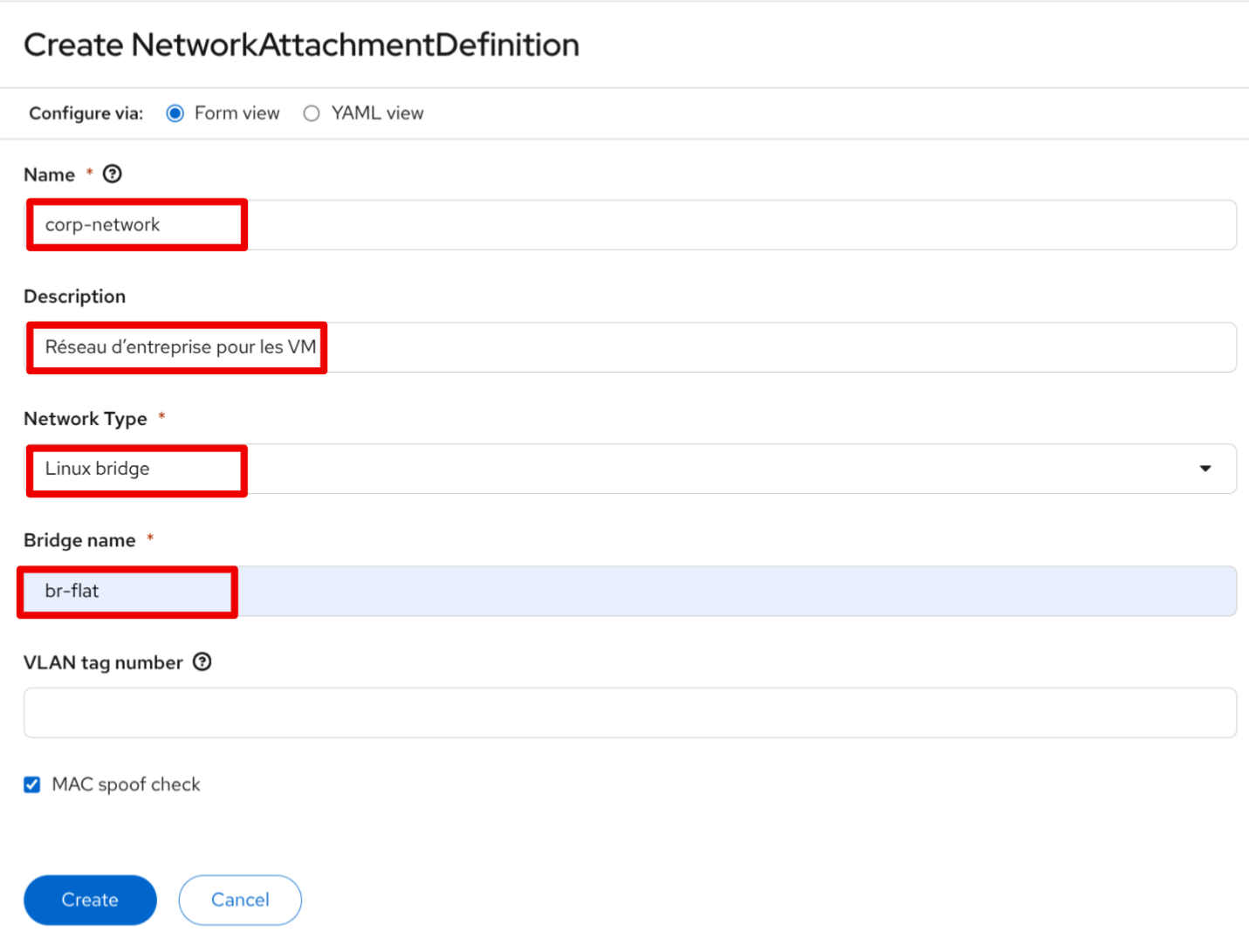Click the "Form view" label text
The height and width of the screenshot is (952, 1249).
(237, 113)
